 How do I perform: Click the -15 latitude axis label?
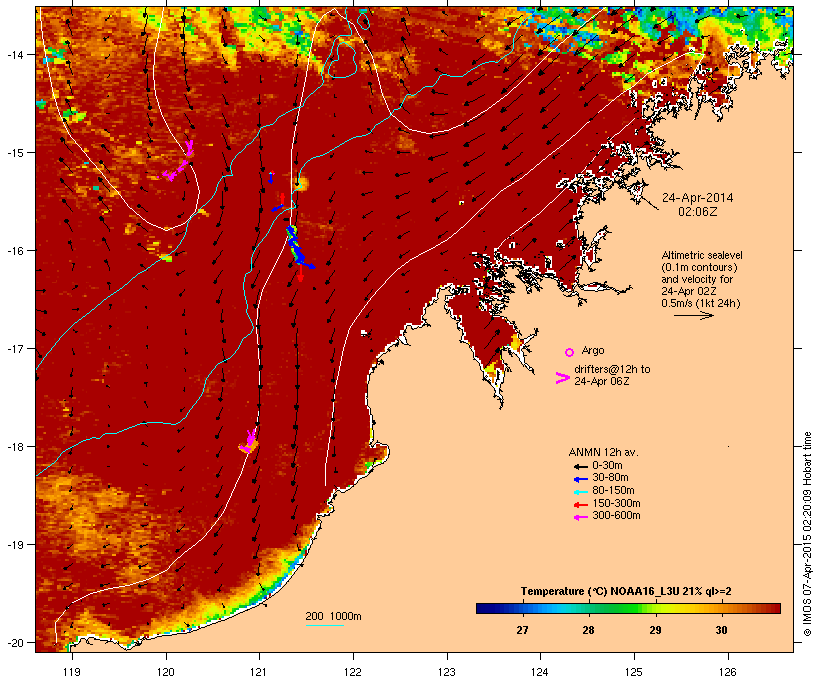pos(15,153)
